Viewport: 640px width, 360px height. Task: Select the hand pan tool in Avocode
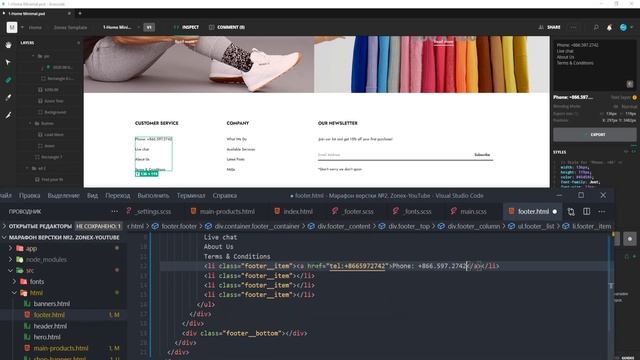tap(8, 45)
